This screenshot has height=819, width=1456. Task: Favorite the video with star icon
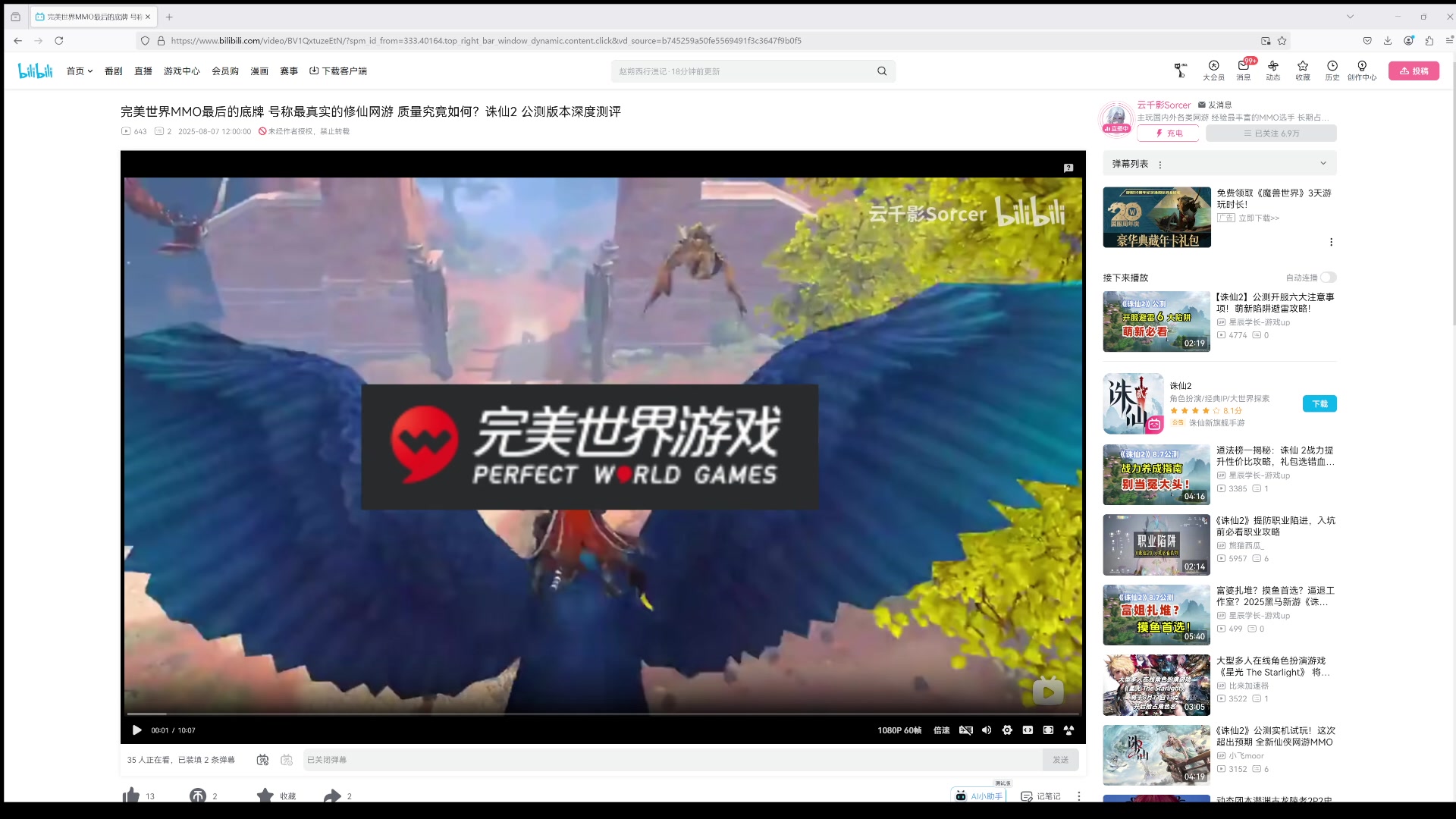tap(265, 795)
